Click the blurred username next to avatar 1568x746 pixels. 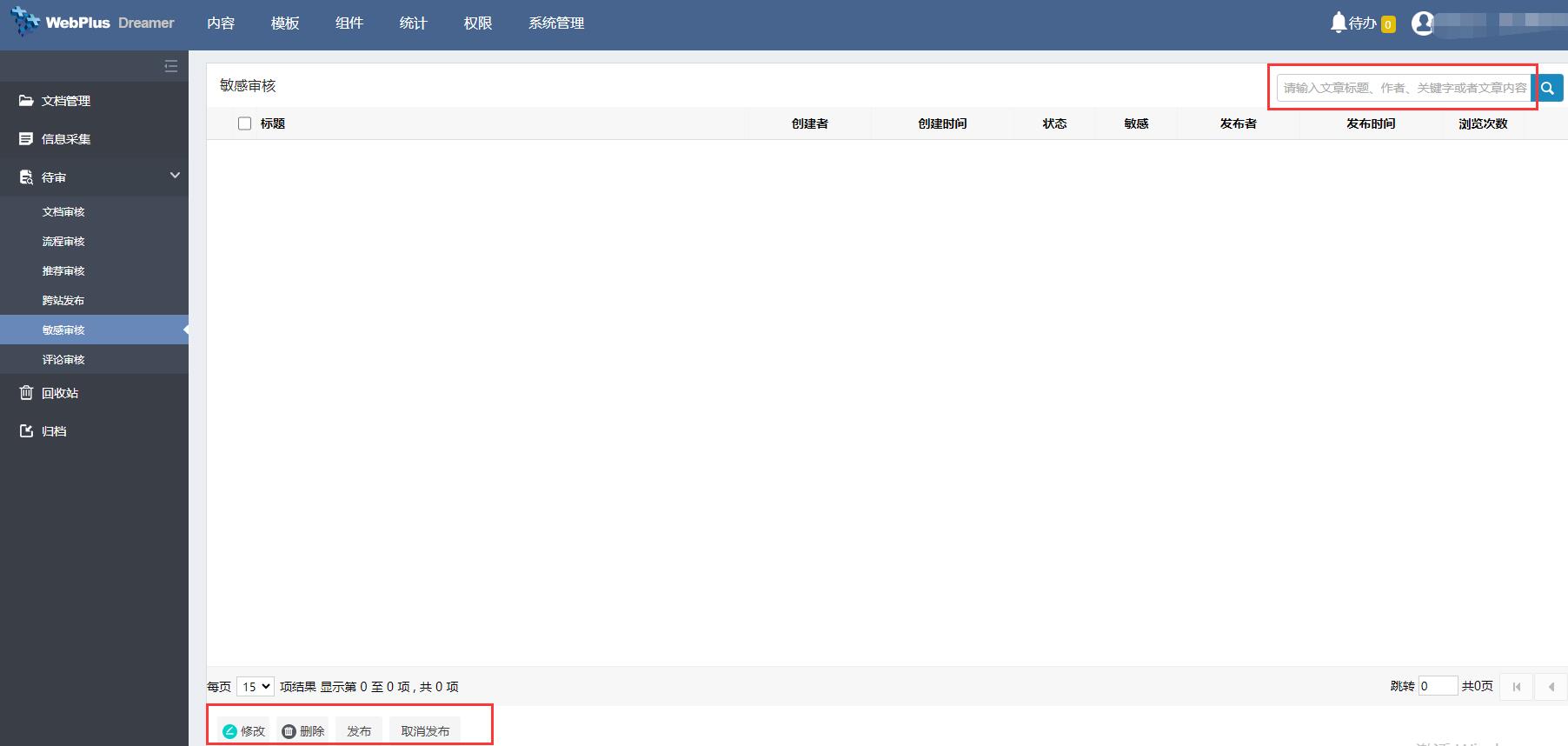pyautogui.click(x=1498, y=23)
